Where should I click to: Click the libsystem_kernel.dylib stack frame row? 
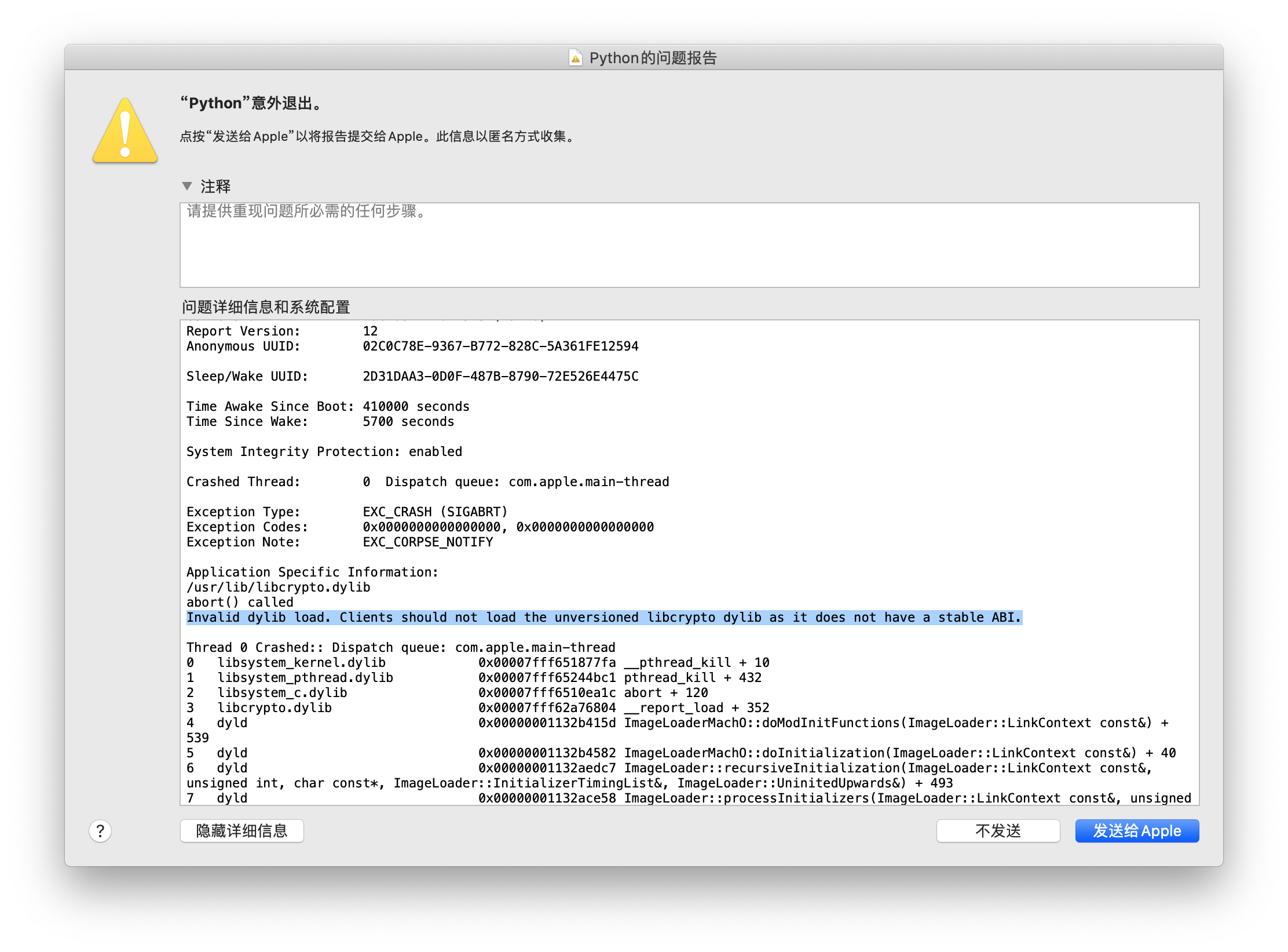tap(477, 662)
